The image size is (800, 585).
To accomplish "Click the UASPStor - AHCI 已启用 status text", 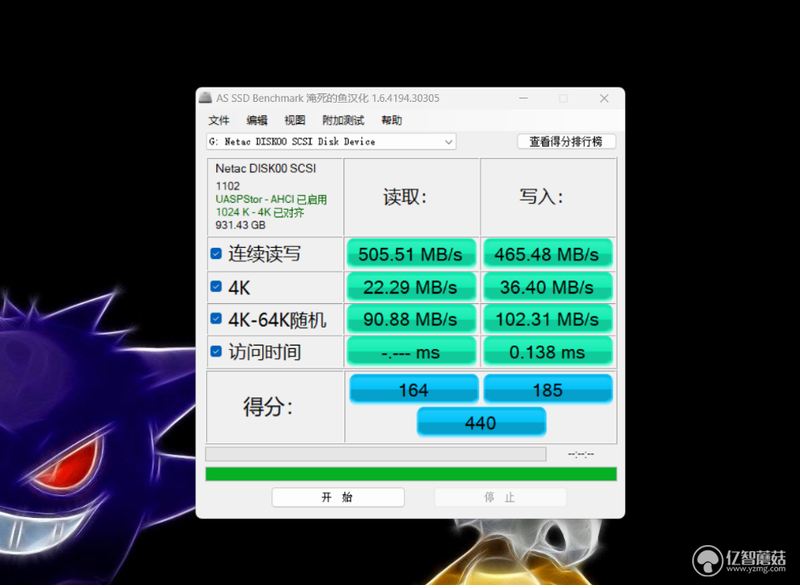I will (x=271, y=199).
